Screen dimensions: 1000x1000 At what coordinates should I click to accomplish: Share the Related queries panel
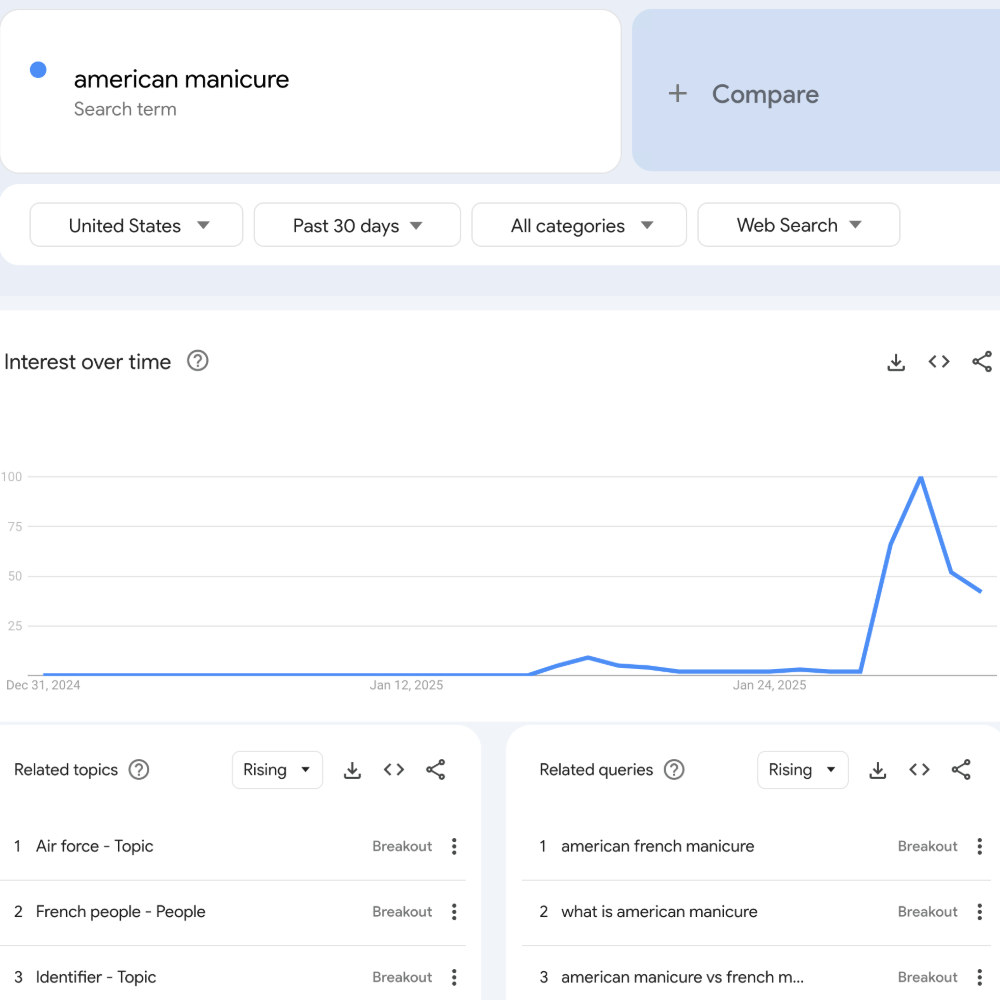click(961, 770)
